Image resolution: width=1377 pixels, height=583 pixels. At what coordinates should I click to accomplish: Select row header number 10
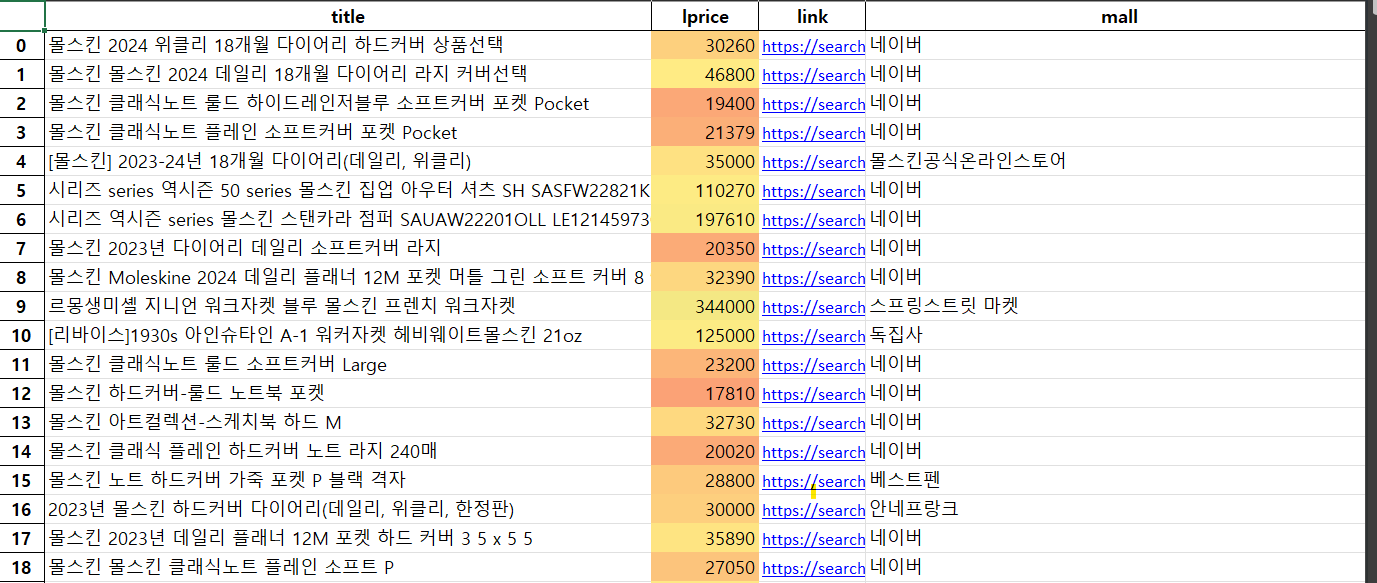point(19,336)
